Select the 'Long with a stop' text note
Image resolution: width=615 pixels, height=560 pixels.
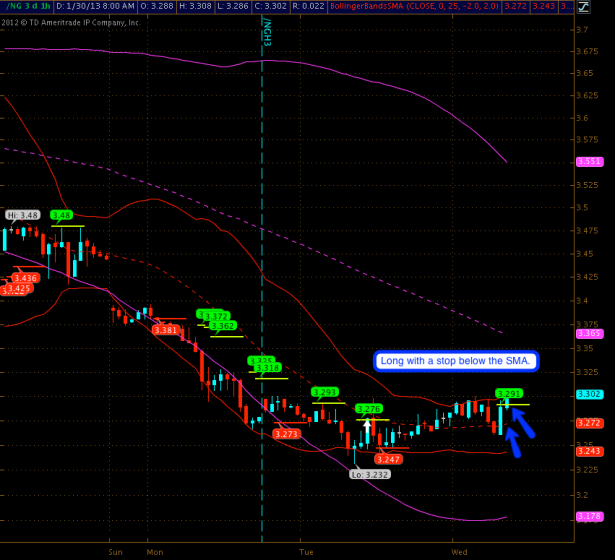click(x=457, y=361)
